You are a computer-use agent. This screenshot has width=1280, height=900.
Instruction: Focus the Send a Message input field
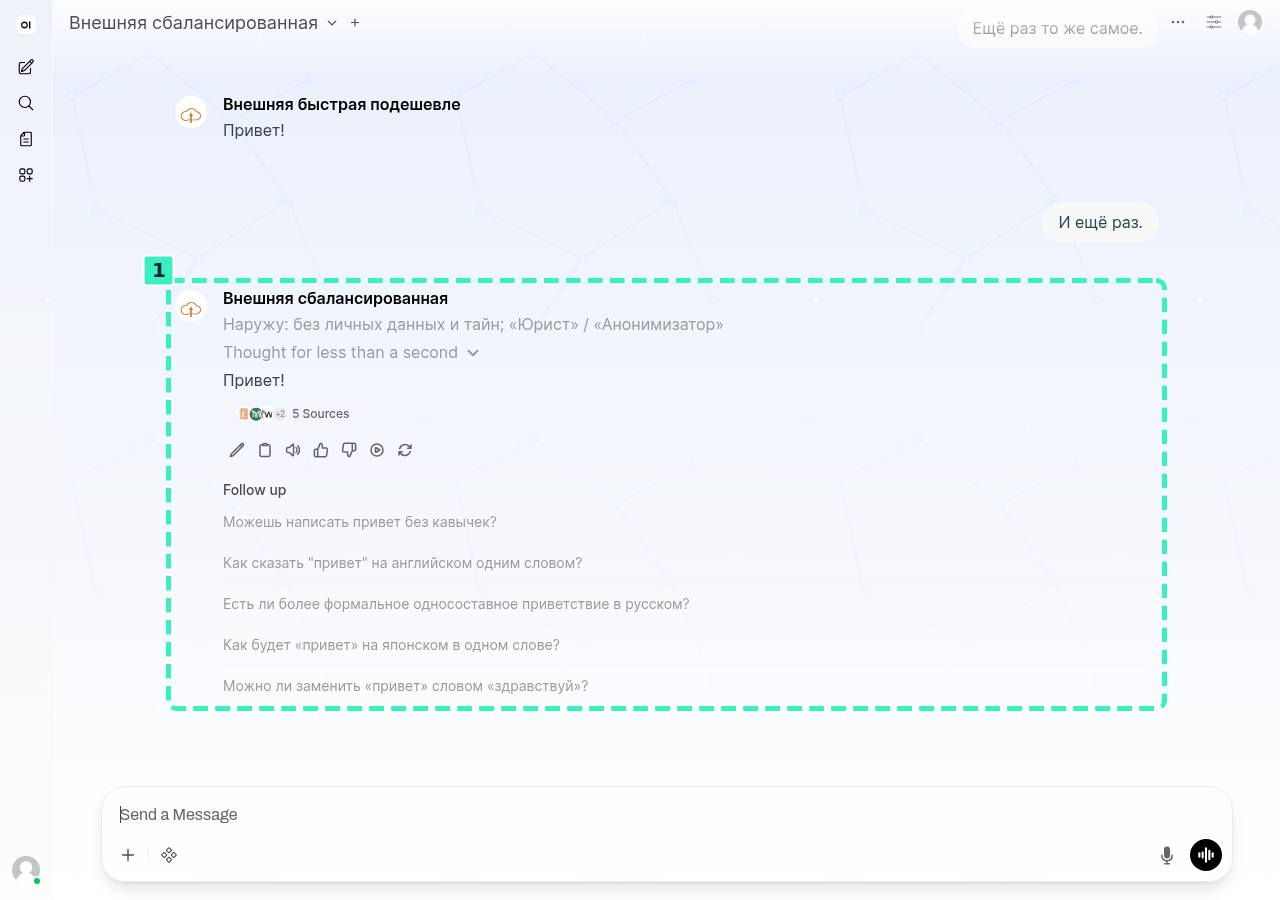coord(667,814)
